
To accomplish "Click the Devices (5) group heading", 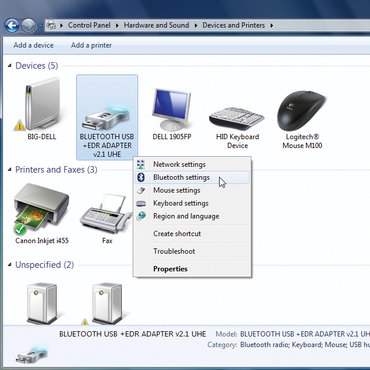I will pos(37,66).
